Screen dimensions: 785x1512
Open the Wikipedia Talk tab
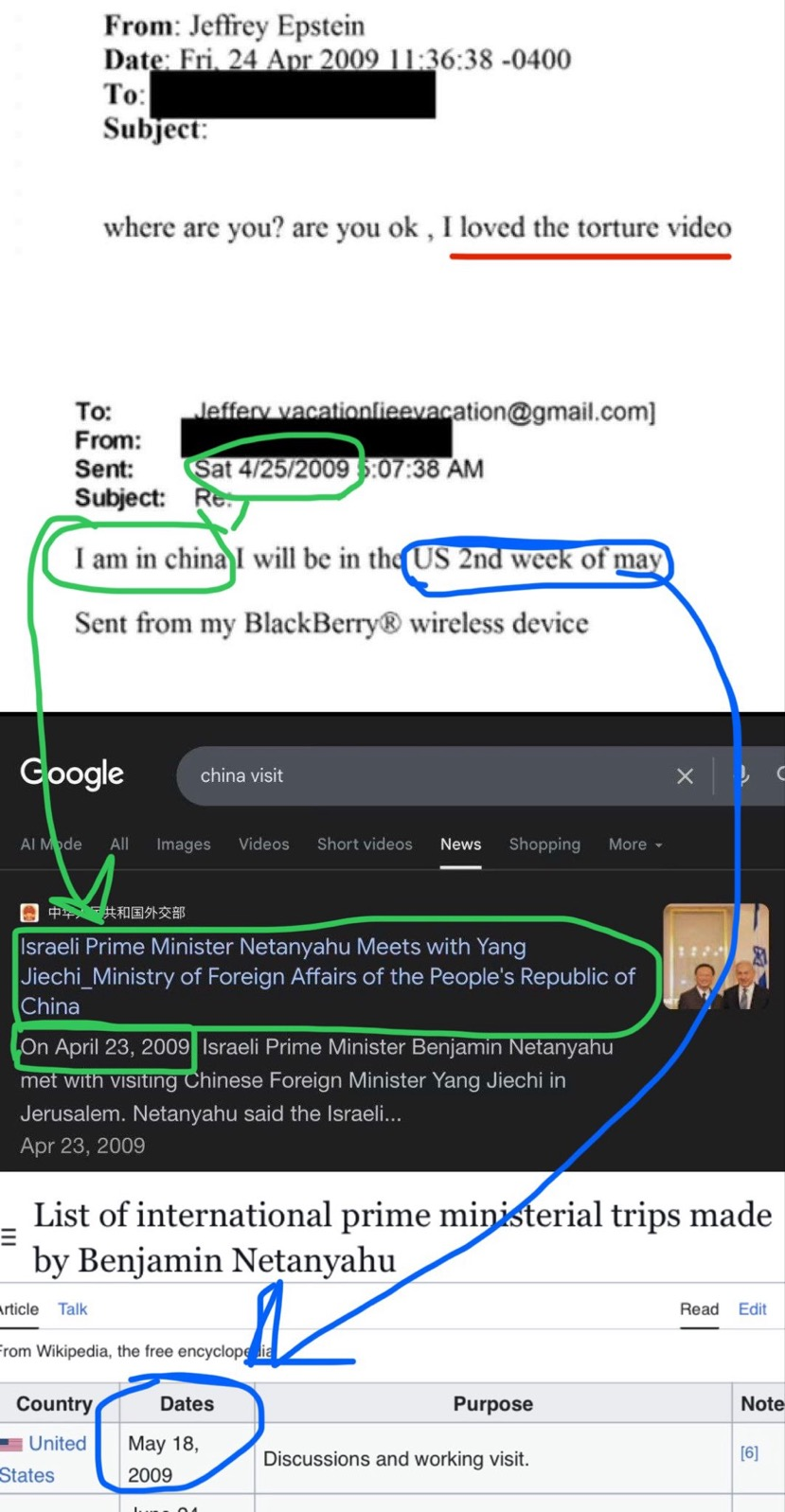72,1308
